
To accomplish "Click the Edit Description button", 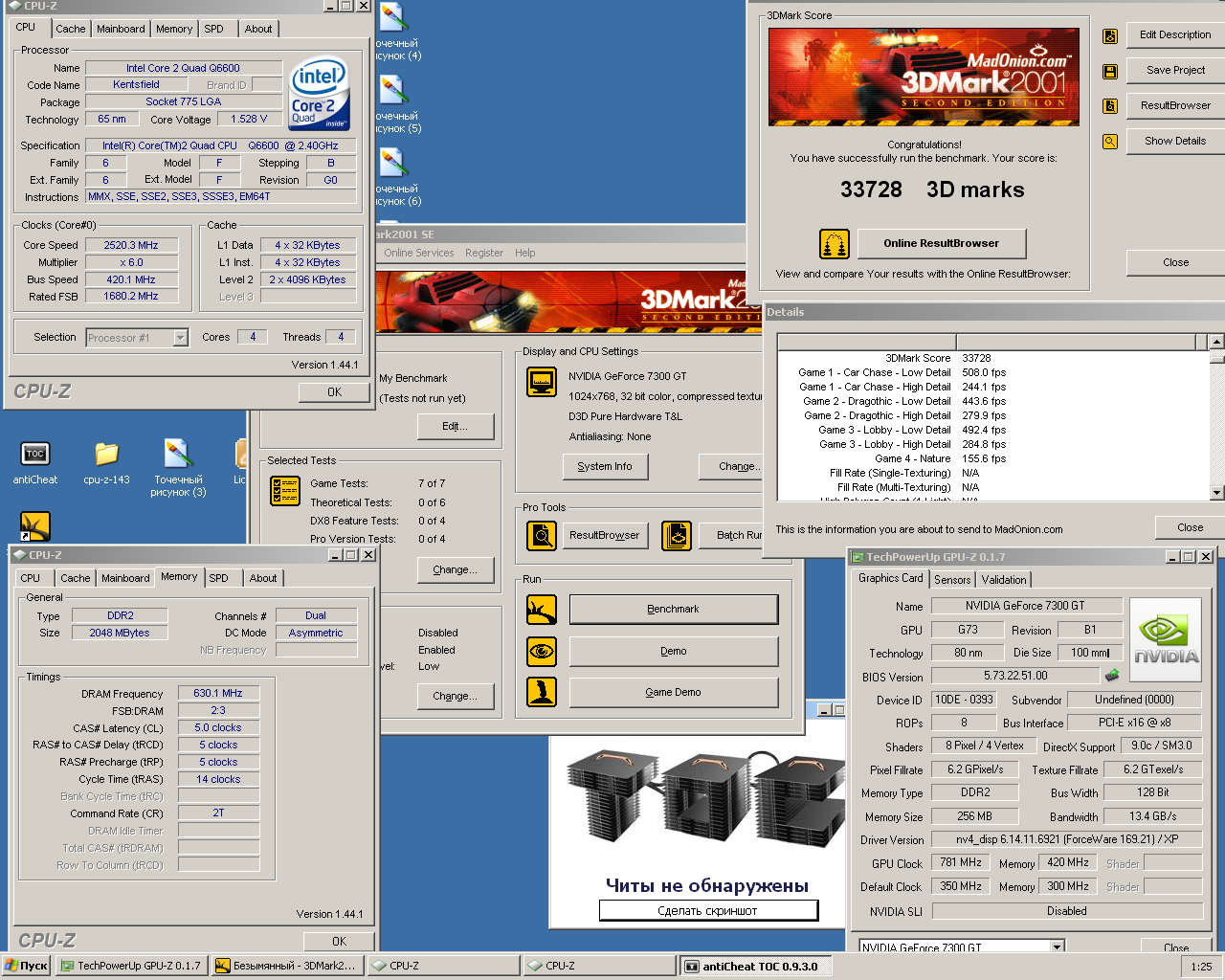I will pyautogui.click(x=1175, y=35).
